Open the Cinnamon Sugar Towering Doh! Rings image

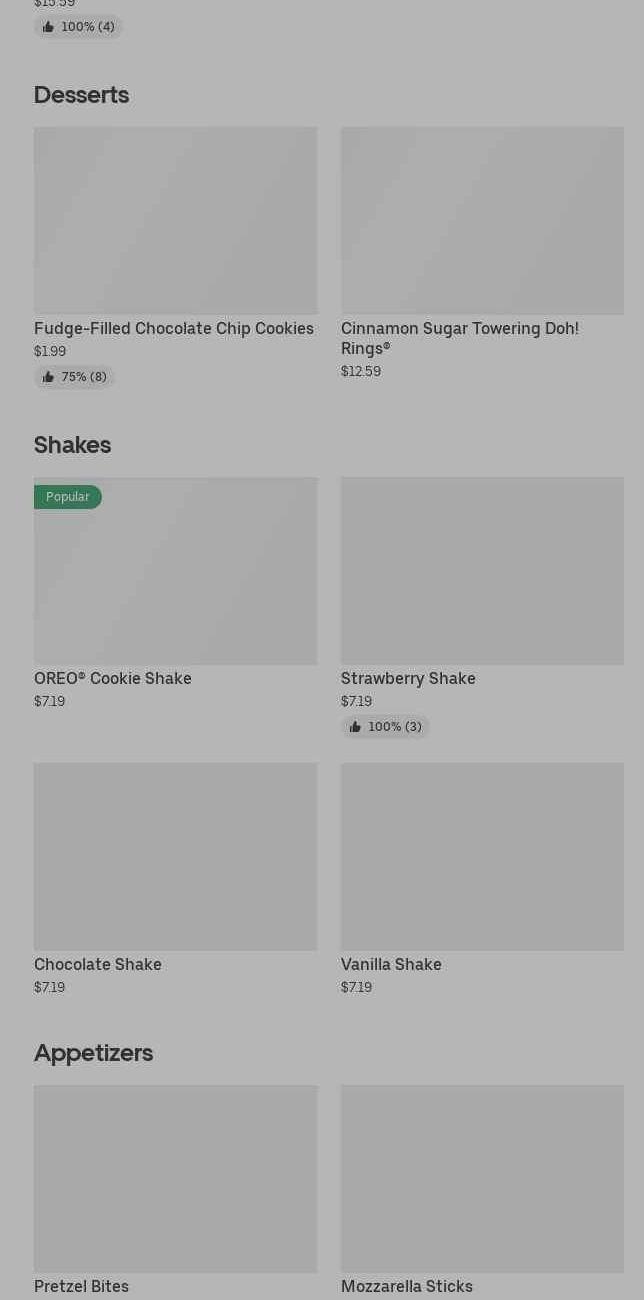coord(482,220)
